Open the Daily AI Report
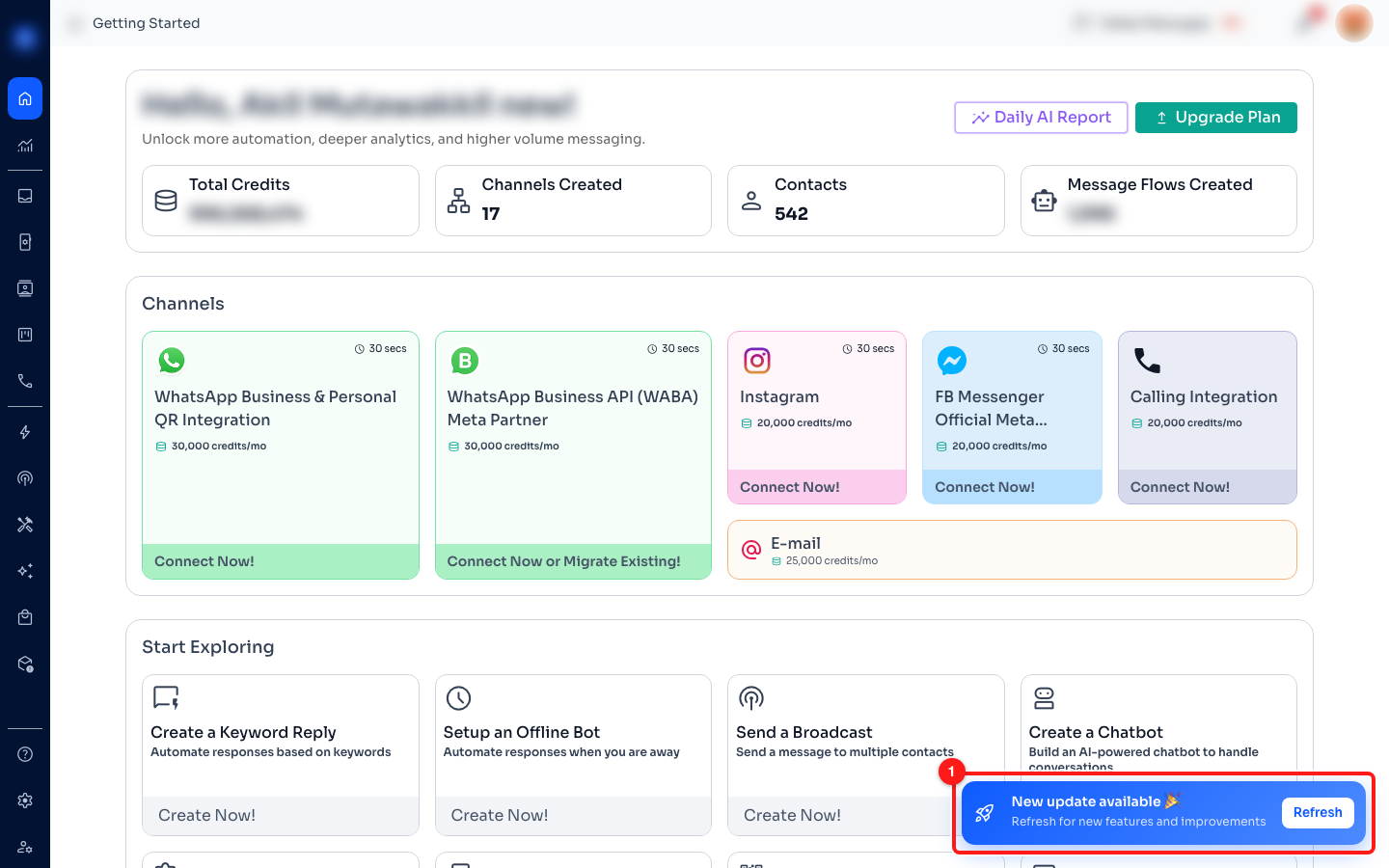The image size is (1389, 868). click(x=1041, y=118)
